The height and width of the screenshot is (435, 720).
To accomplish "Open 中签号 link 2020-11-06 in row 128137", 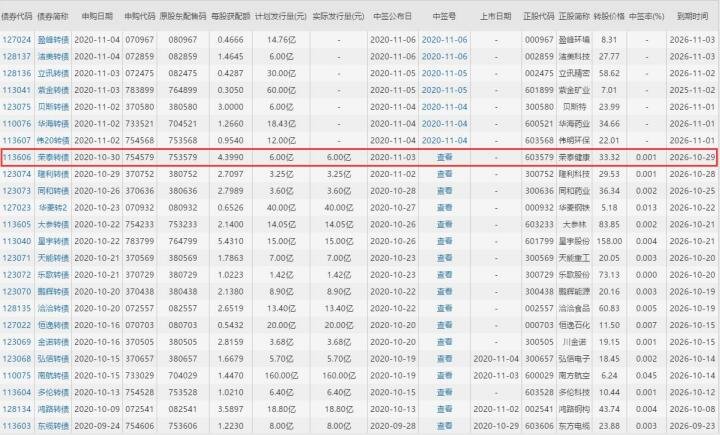I will (444, 56).
